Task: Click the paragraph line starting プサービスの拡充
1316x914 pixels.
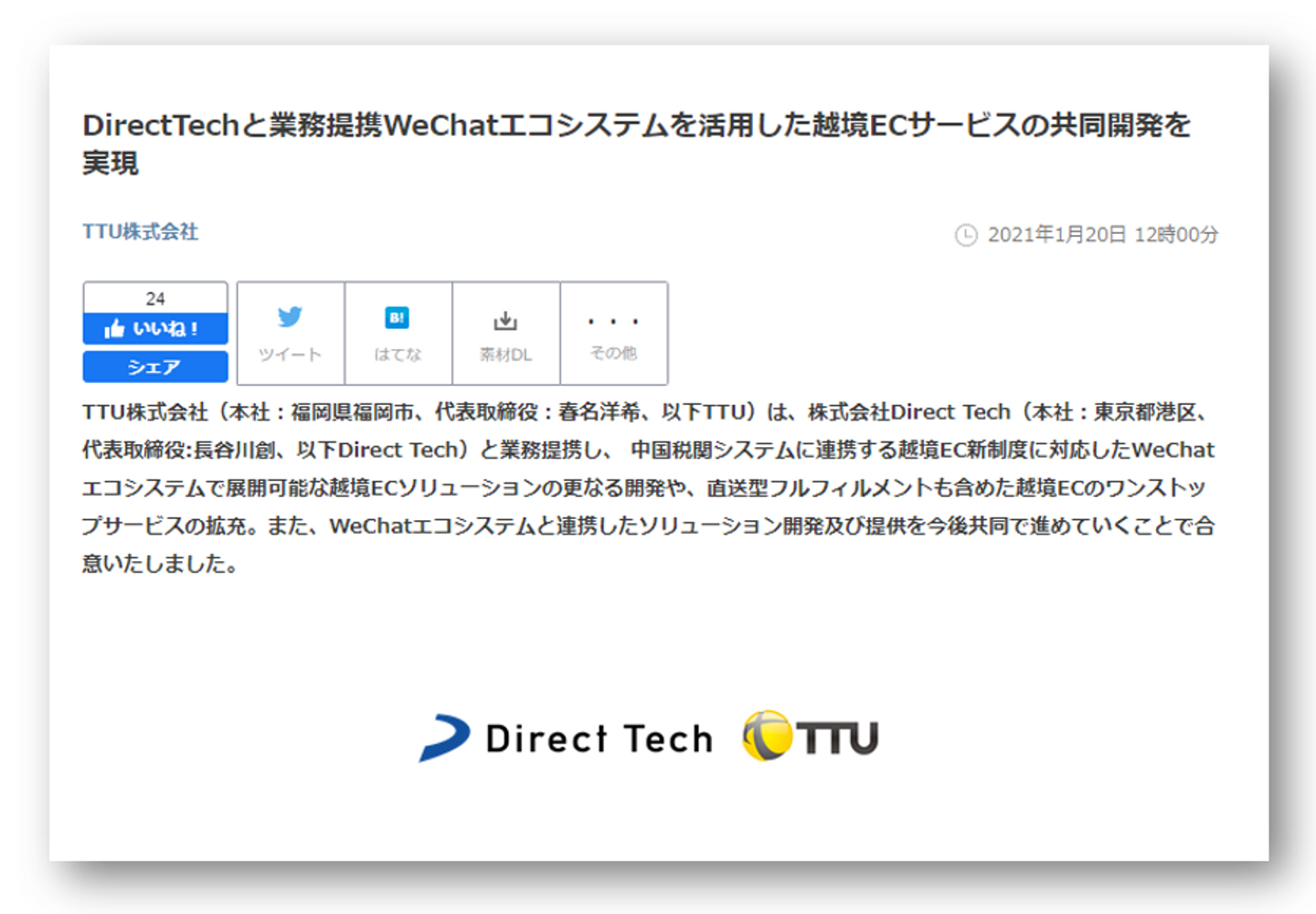Action: click(648, 526)
